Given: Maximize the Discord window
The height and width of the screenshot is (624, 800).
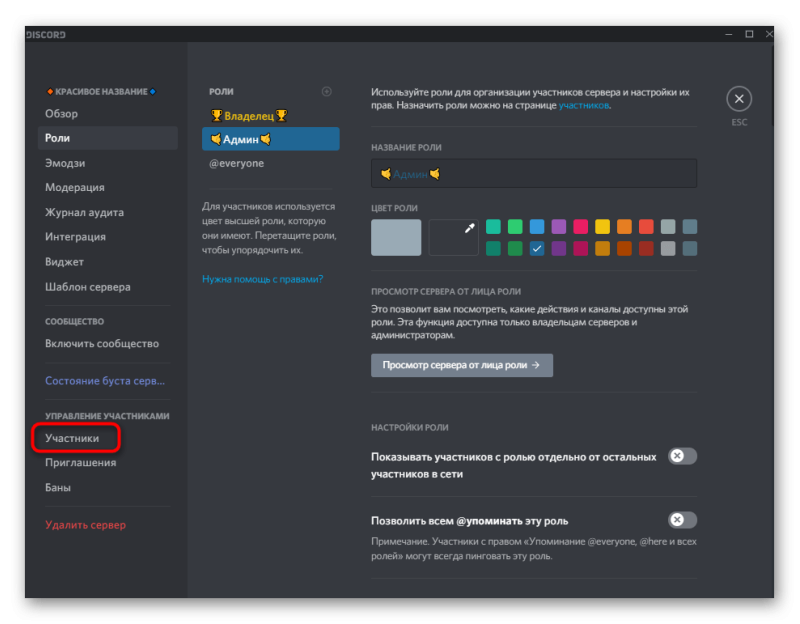Looking at the screenshot, I should pyautogui.click(x=749, y=34).
